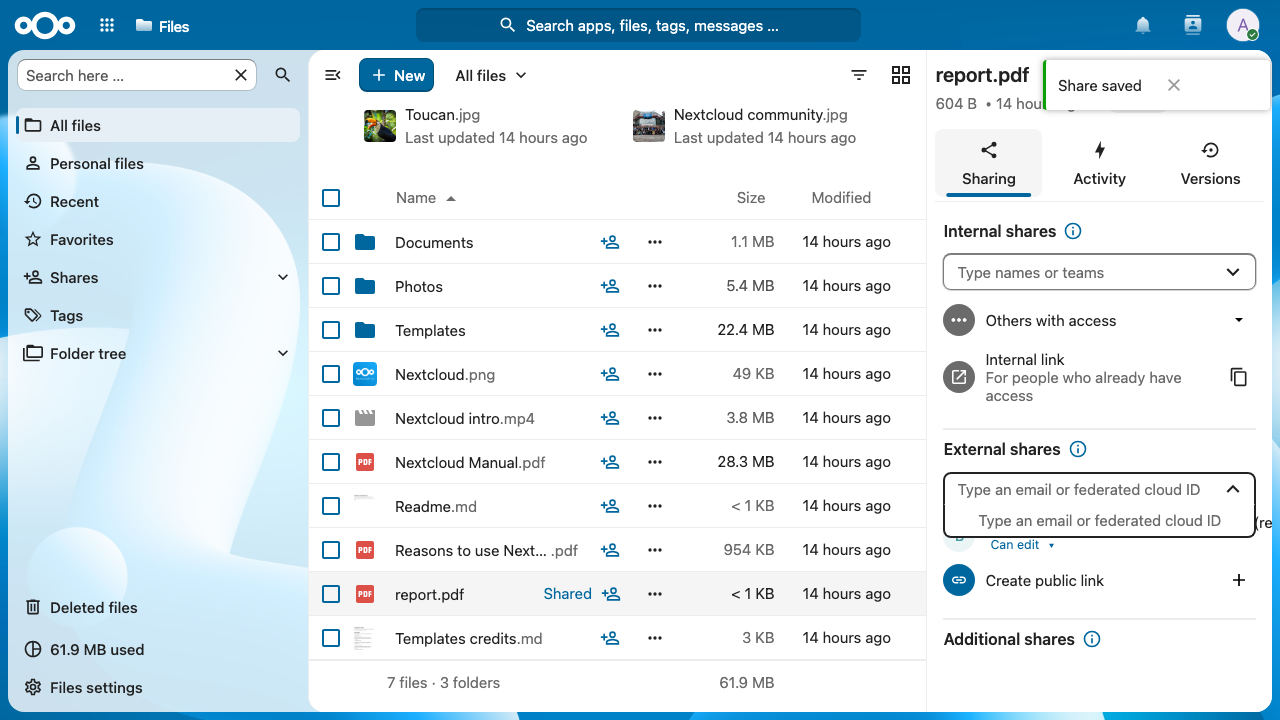Expand Others with access

click(1239, 320)
